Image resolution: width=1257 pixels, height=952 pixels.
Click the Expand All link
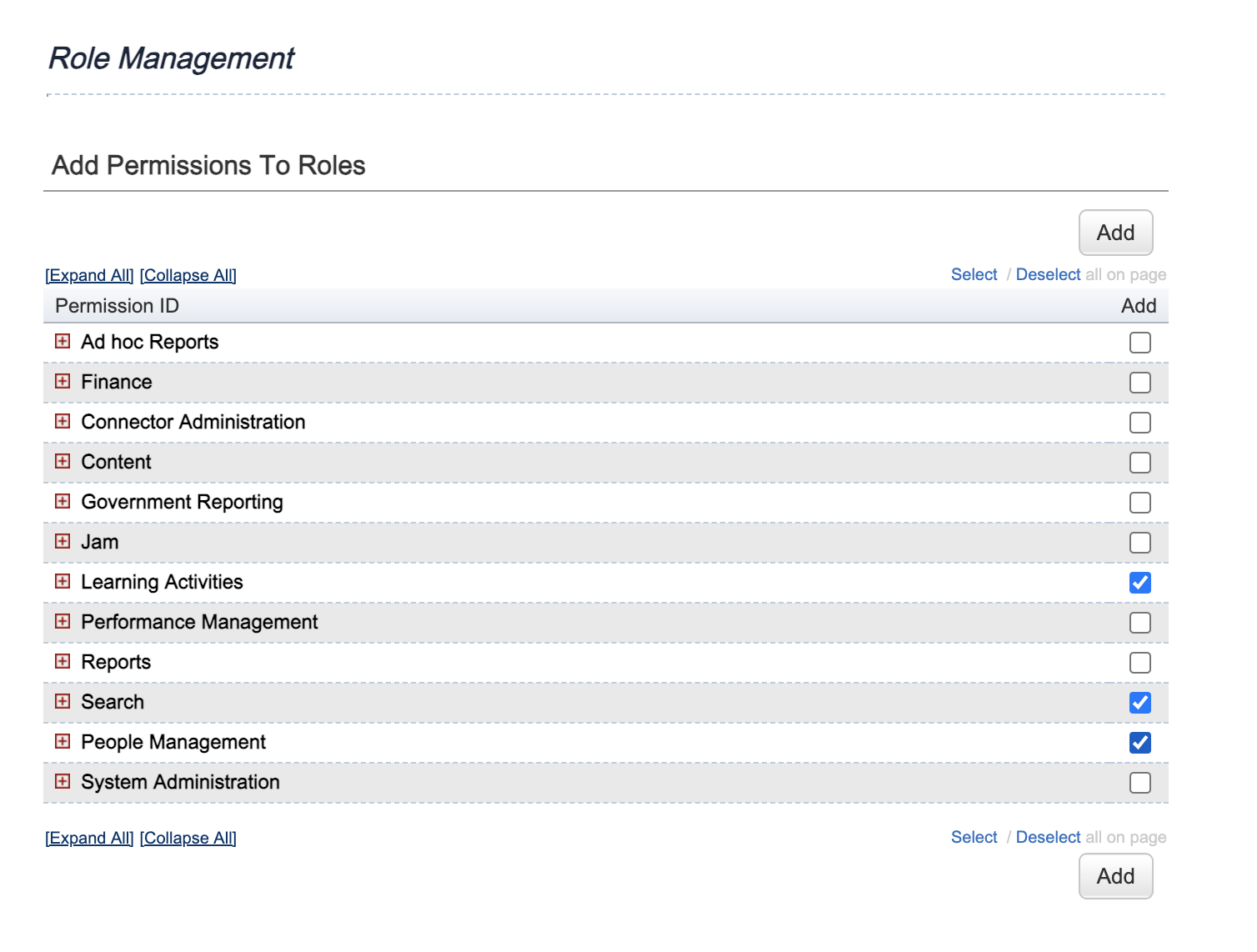click(88, 275)
